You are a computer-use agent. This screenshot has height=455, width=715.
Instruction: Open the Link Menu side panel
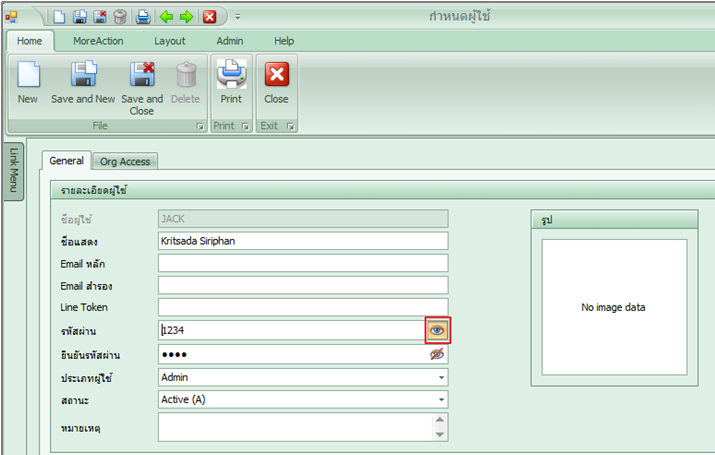tap(14, 169)
